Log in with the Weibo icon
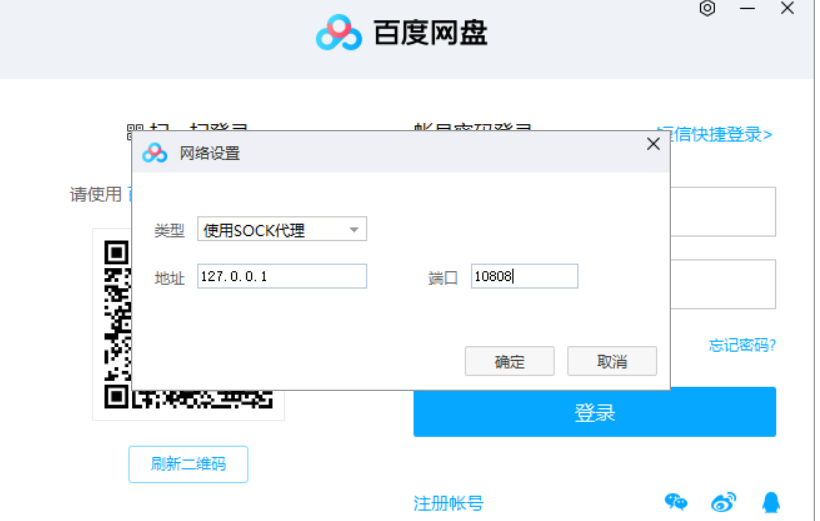 [x=723, y=502]
